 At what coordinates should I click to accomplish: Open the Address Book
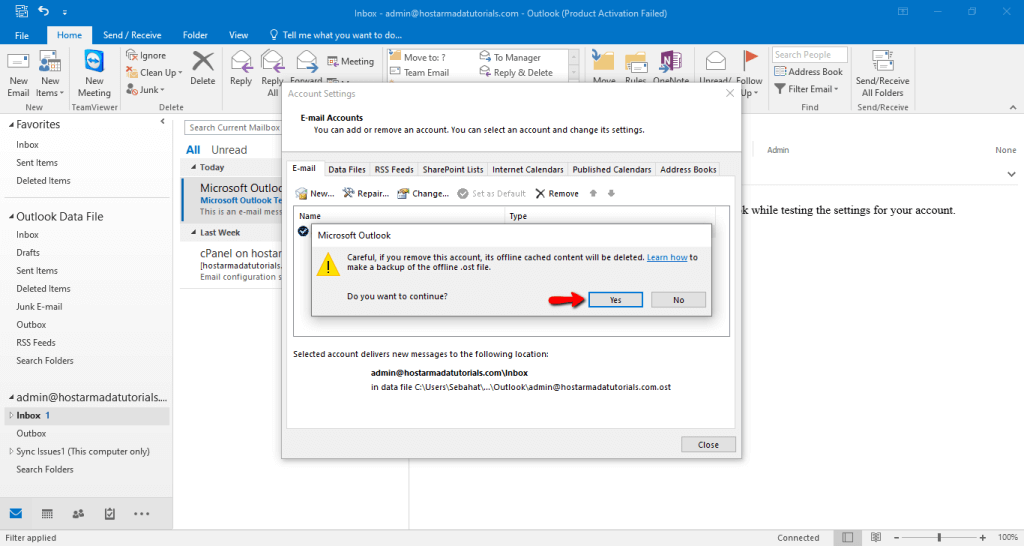(x=808, y=72)
